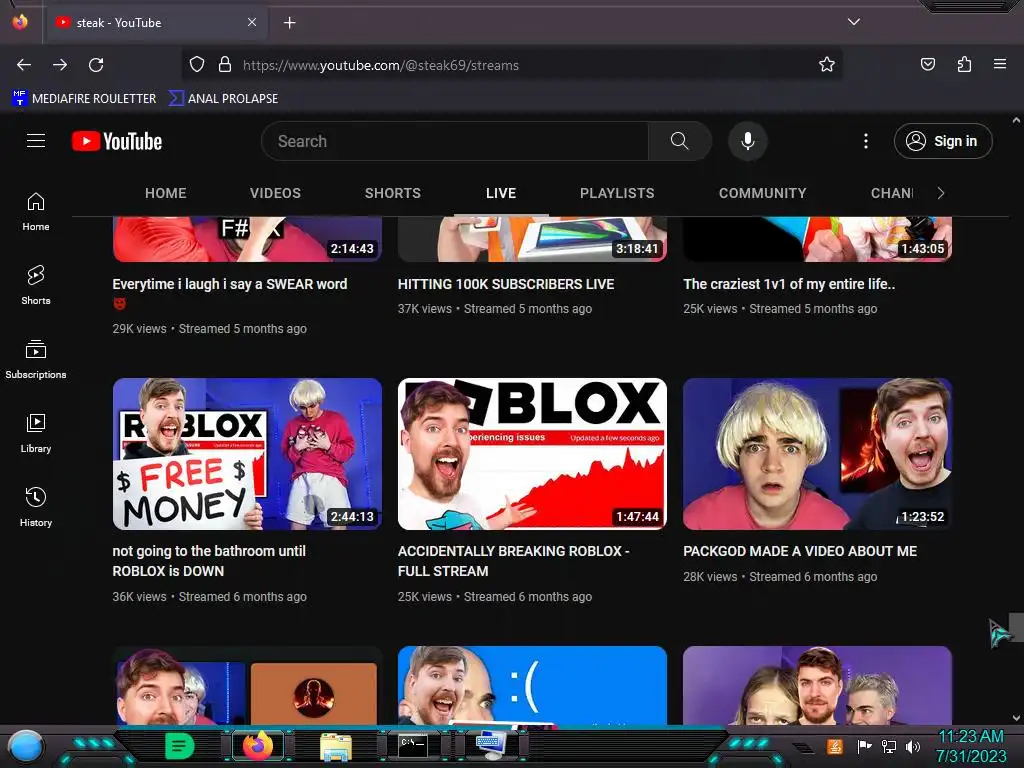
Task: Bookmark this page with the star icon
Action: point(827,65)
